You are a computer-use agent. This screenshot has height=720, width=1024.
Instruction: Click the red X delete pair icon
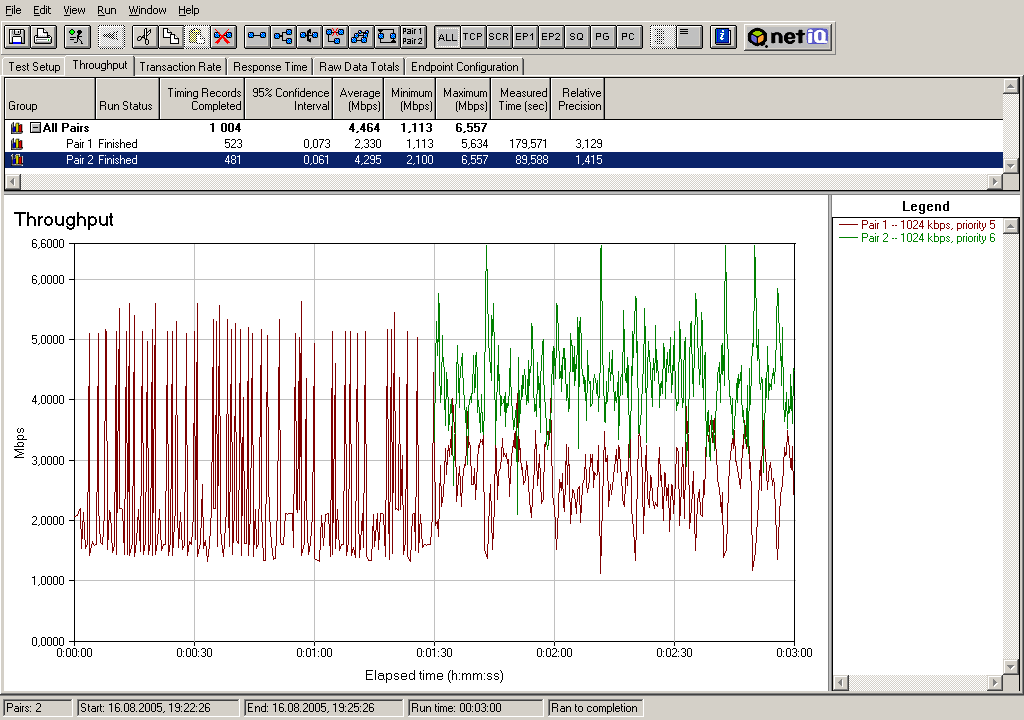(223, 37)
